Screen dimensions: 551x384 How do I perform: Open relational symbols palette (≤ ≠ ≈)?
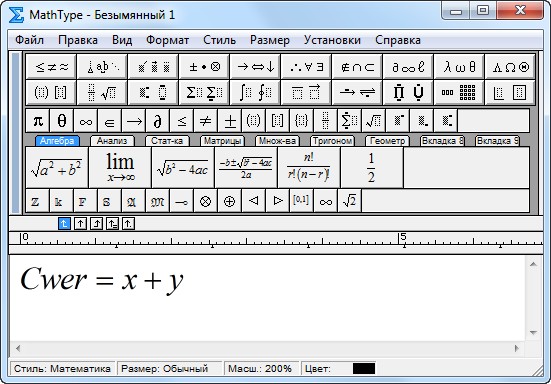coord(51,66)
